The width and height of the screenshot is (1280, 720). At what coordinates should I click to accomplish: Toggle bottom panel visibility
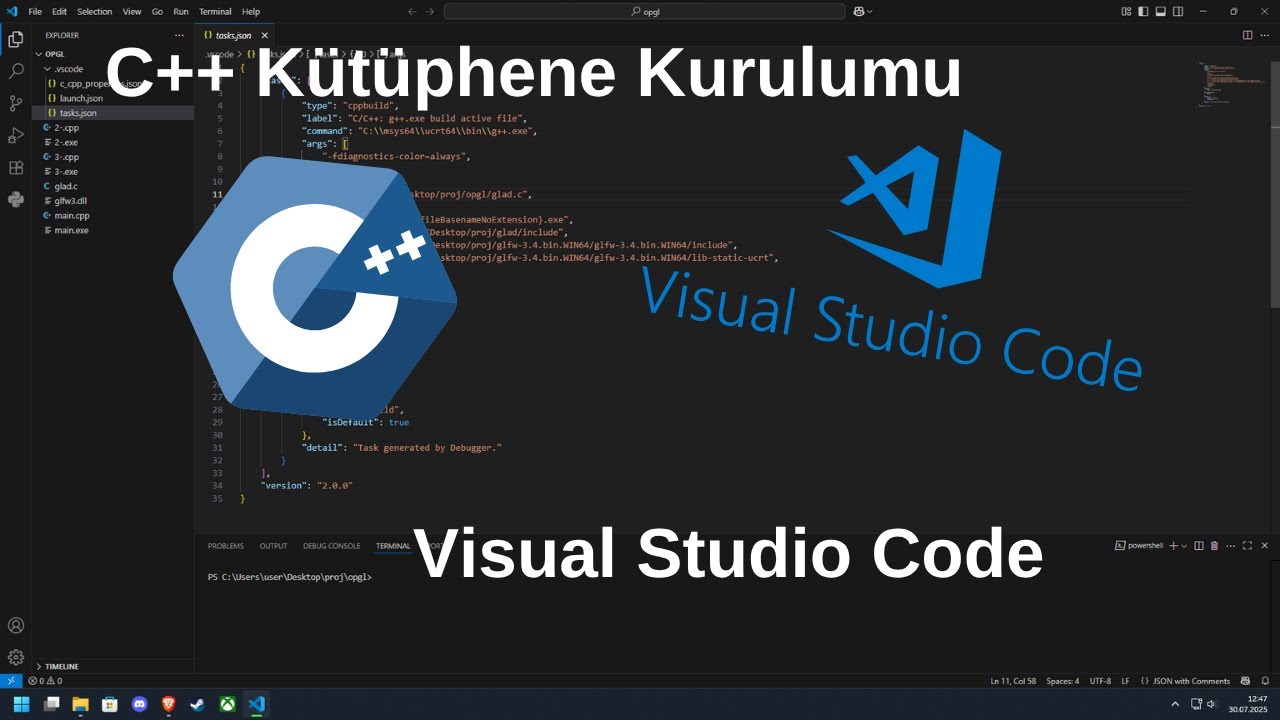[x=1160, y=11]
